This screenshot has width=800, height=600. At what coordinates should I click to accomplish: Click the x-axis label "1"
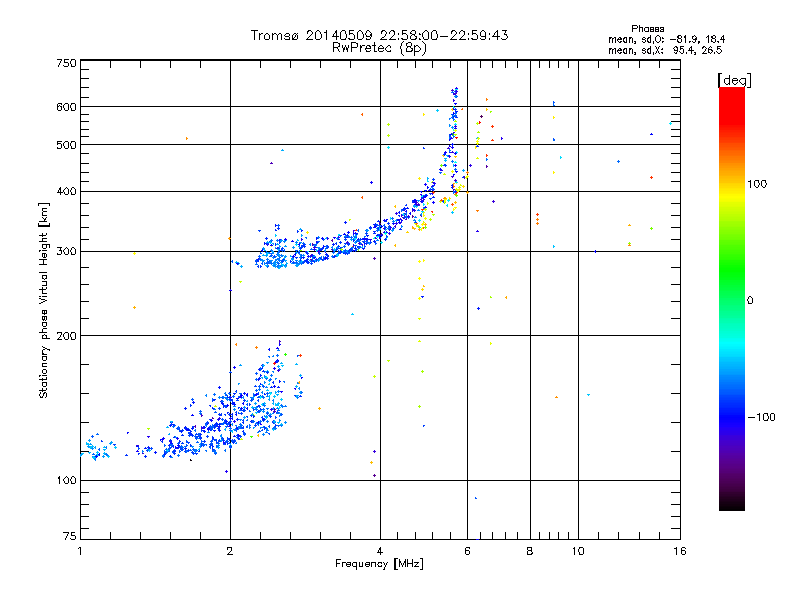80,551
